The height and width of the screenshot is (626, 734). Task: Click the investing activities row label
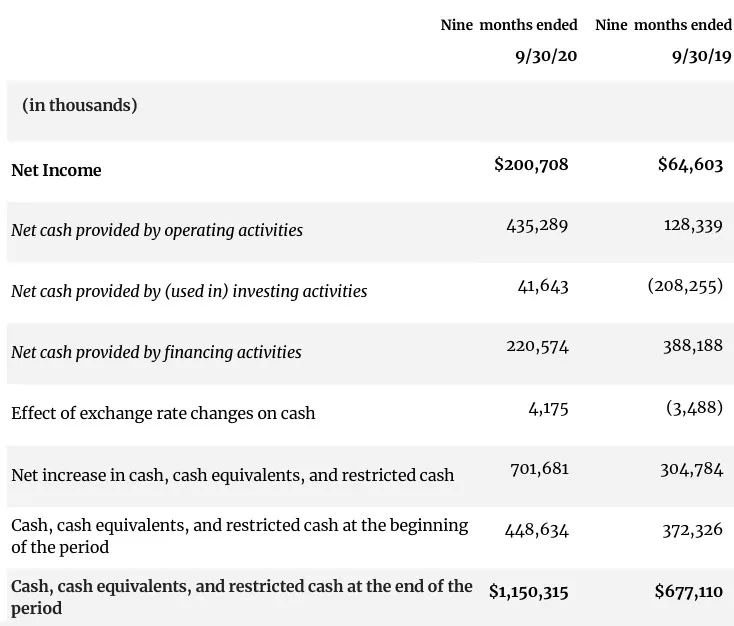pos(189,291)
